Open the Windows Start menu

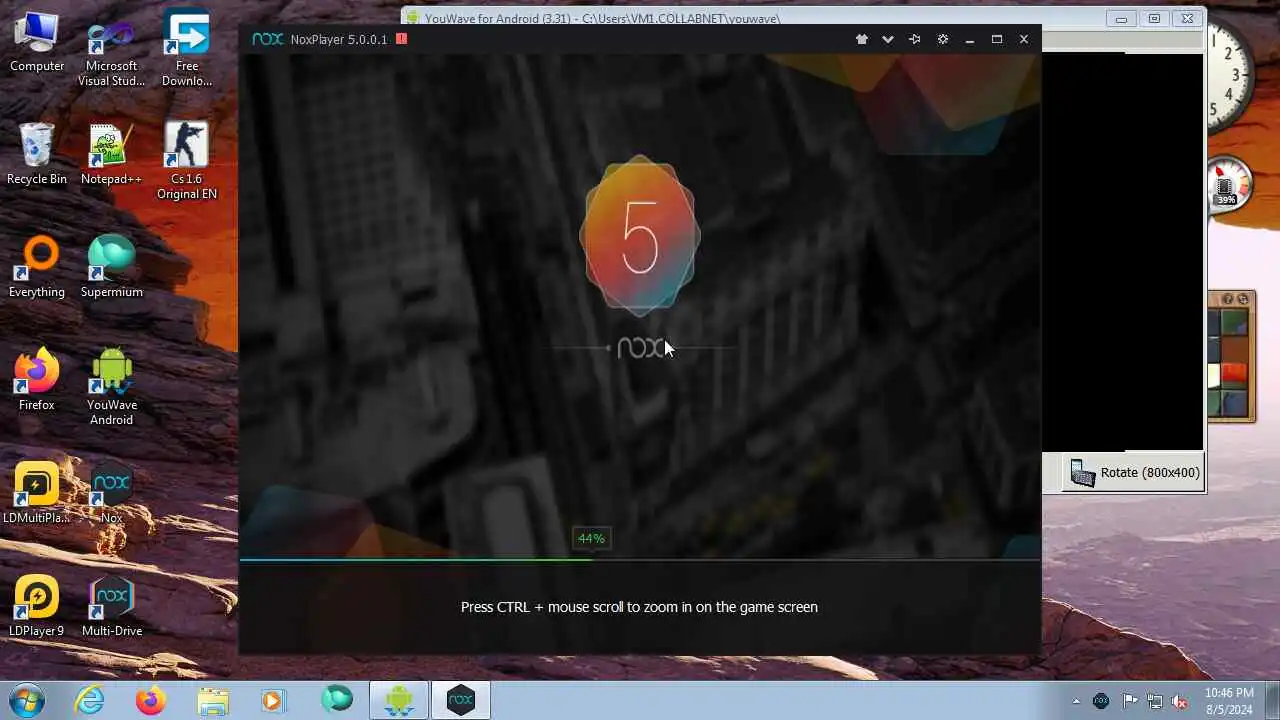coord(27,699)
